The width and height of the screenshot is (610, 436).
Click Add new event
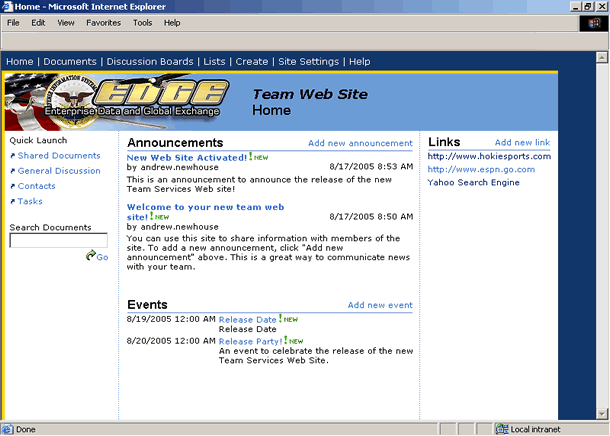[380, 305]
